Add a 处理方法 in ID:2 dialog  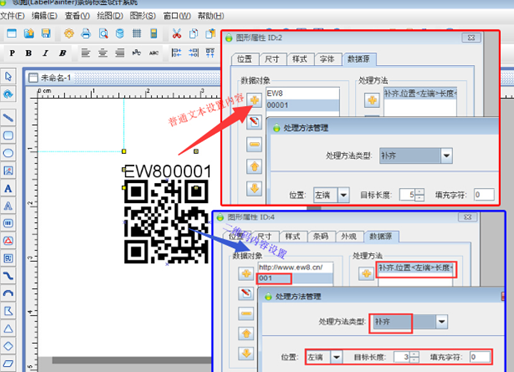[372, 100]
